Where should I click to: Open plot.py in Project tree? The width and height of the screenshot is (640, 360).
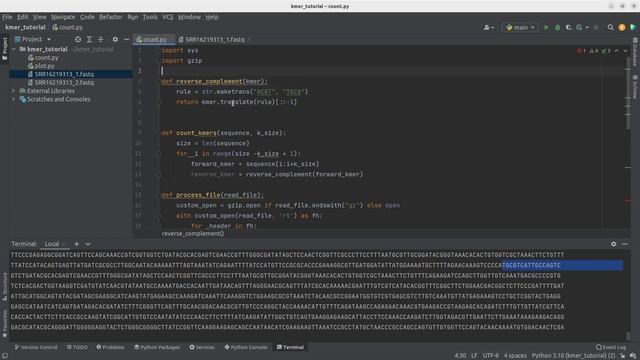pyautogui.click(x=44, y=66)
